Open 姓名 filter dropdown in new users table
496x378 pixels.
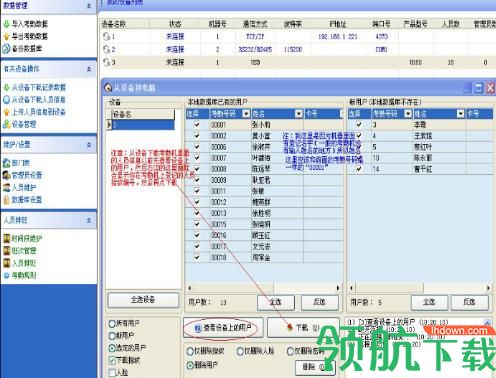(461, 114)
